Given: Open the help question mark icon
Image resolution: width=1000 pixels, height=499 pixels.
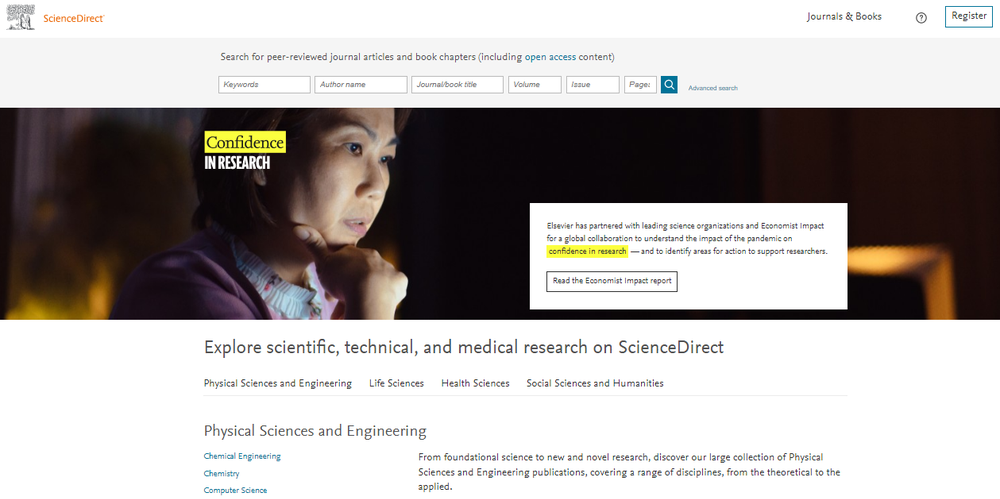Looking at the screenshot, I should pyautogui.click(x=921, y=18).
